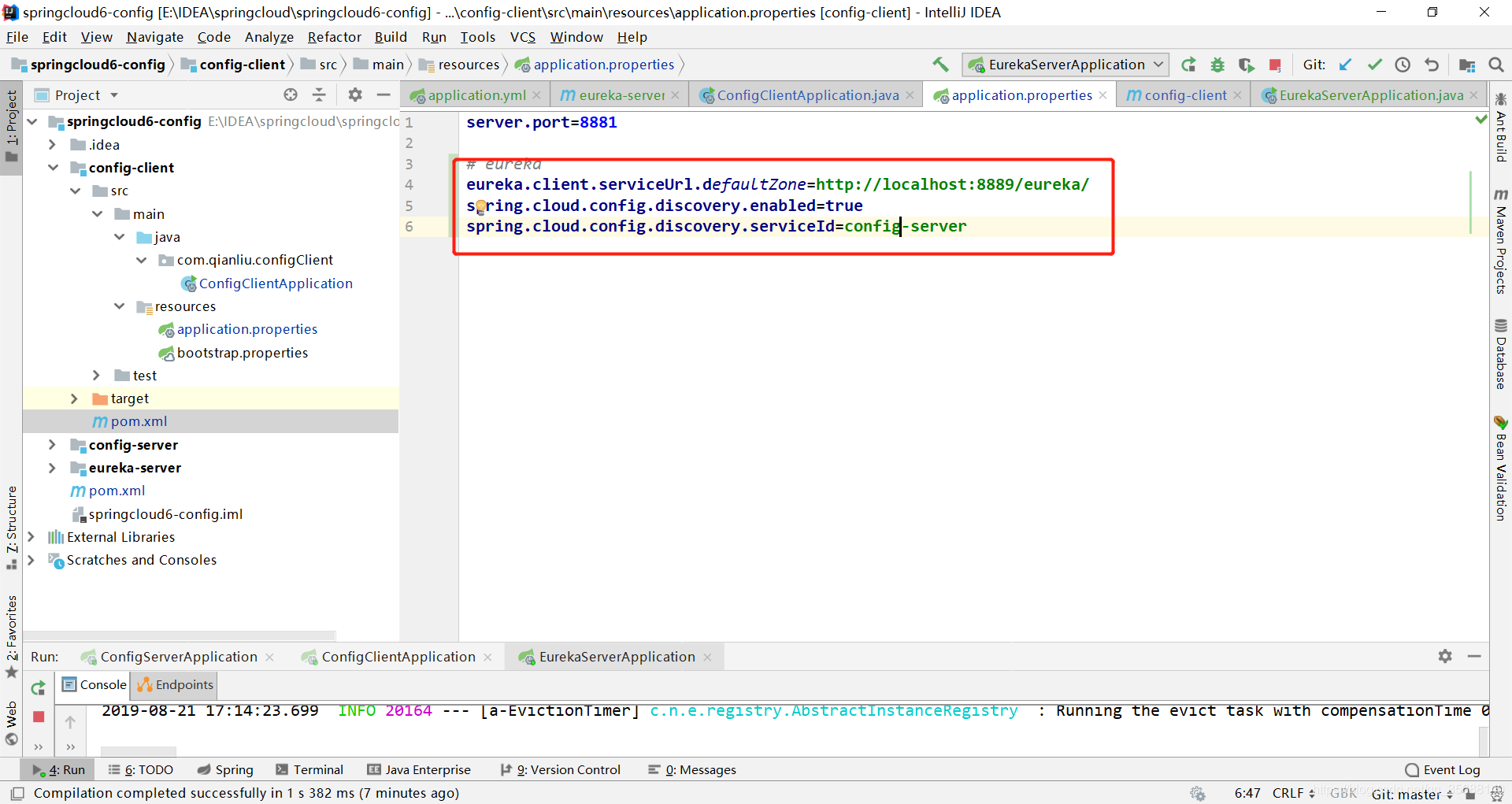Open Project Structure icon
Screen dimensions: 1512x804
[1466, 65]
